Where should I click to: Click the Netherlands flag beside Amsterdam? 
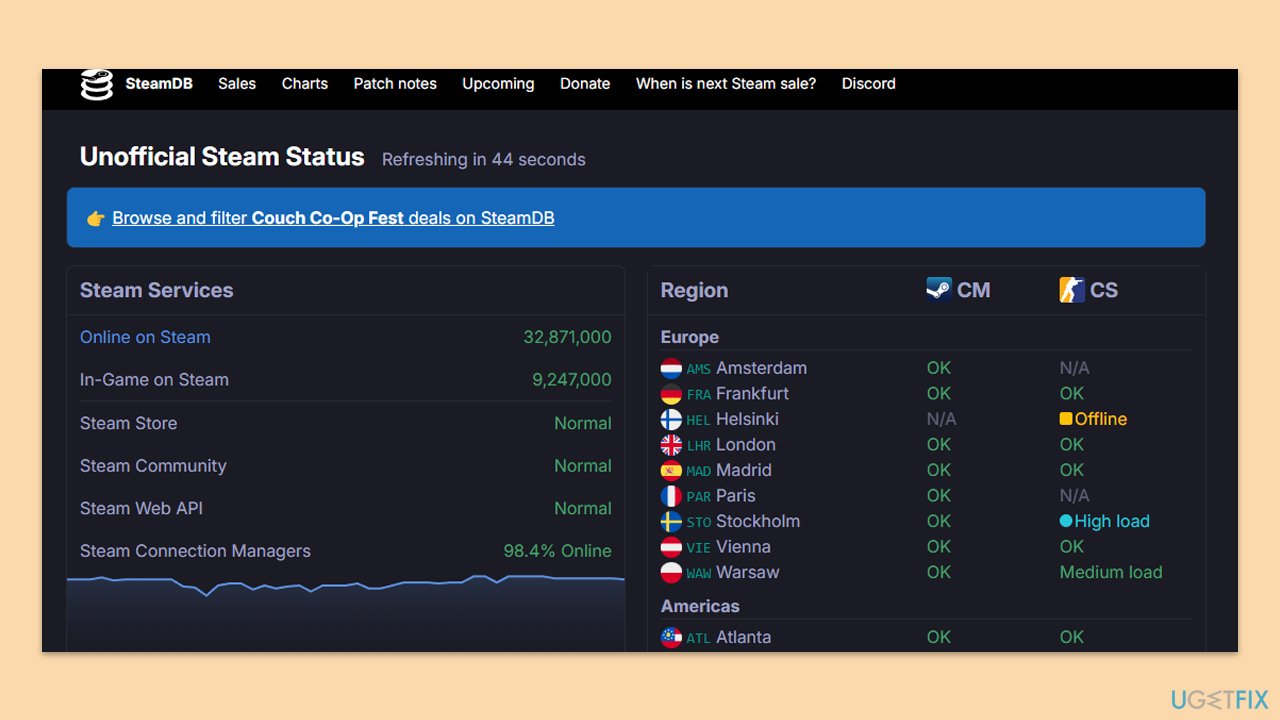[671, 368]
